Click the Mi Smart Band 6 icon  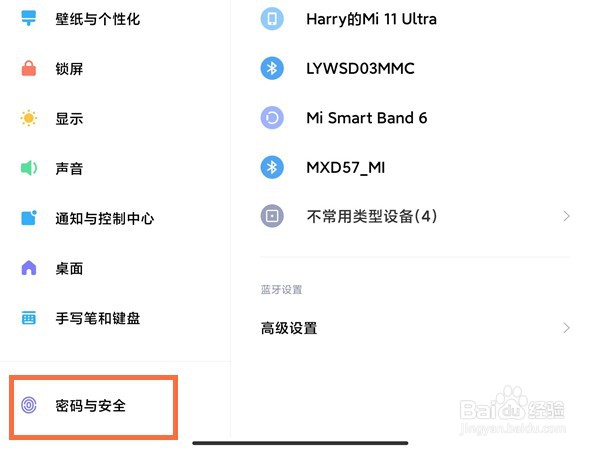pyautogui.click(x=272, y=117)
